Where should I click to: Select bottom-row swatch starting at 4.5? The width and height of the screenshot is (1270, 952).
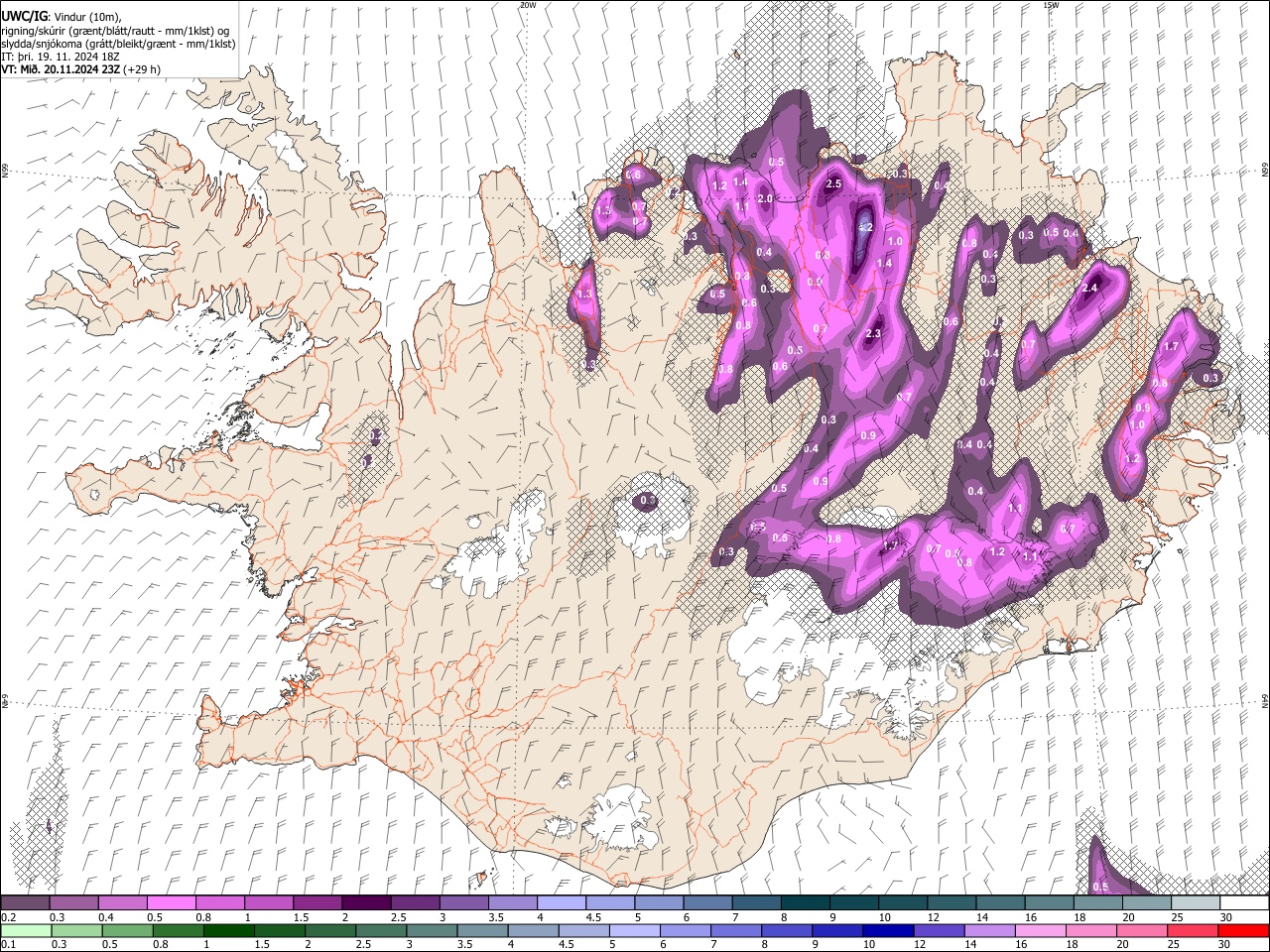coord(584,930)
